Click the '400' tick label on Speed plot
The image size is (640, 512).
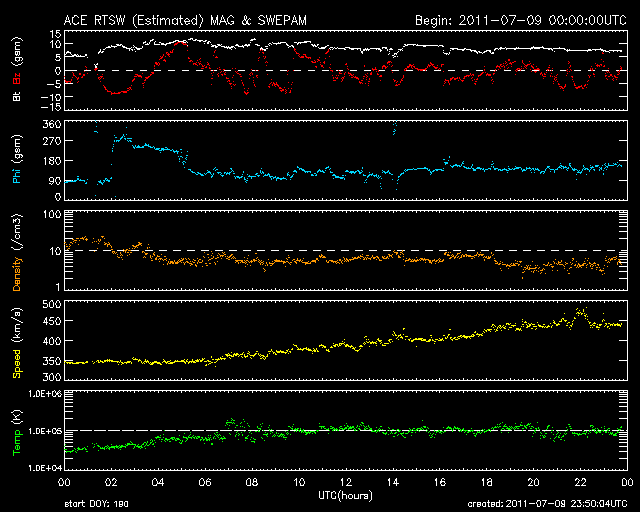[x=52, y=341]
